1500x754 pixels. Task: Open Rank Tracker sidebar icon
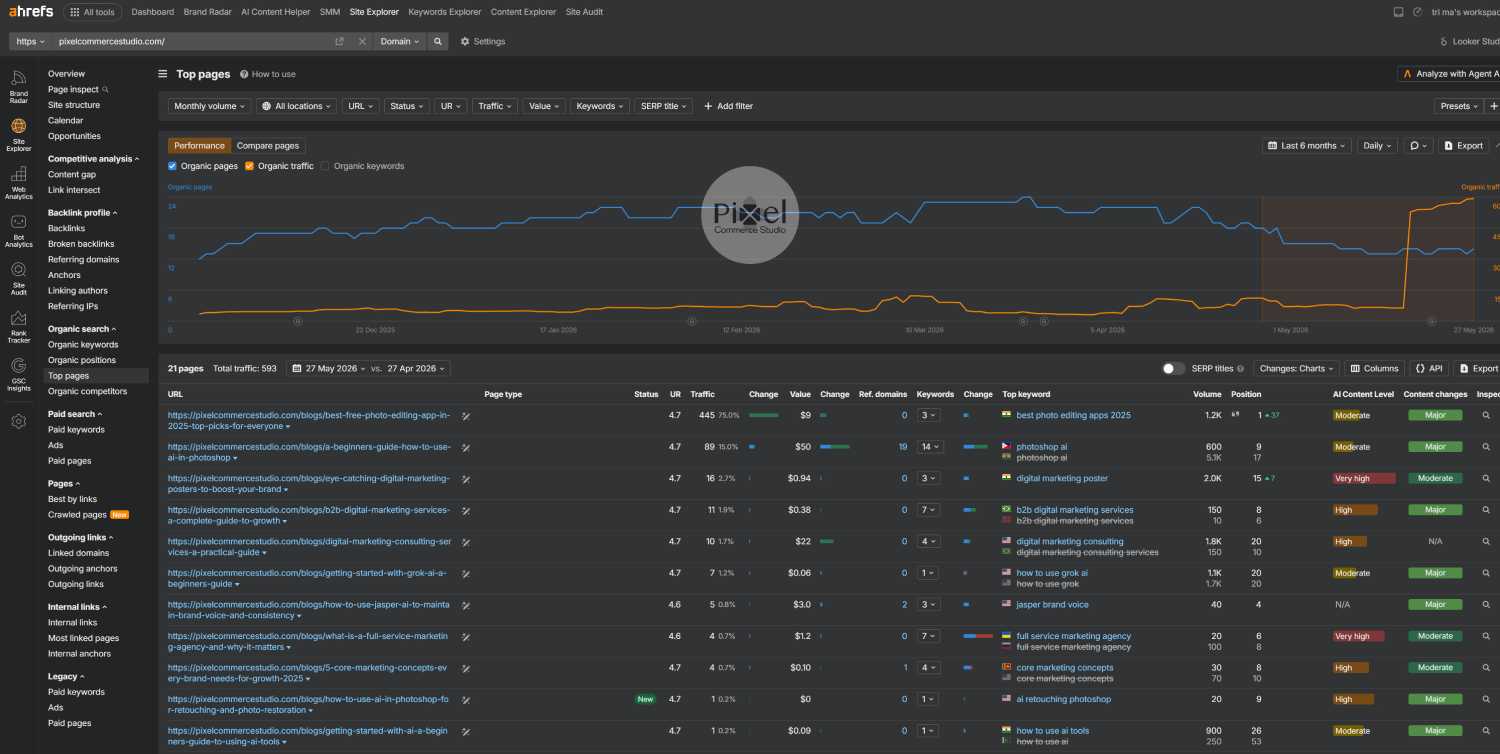18,327
